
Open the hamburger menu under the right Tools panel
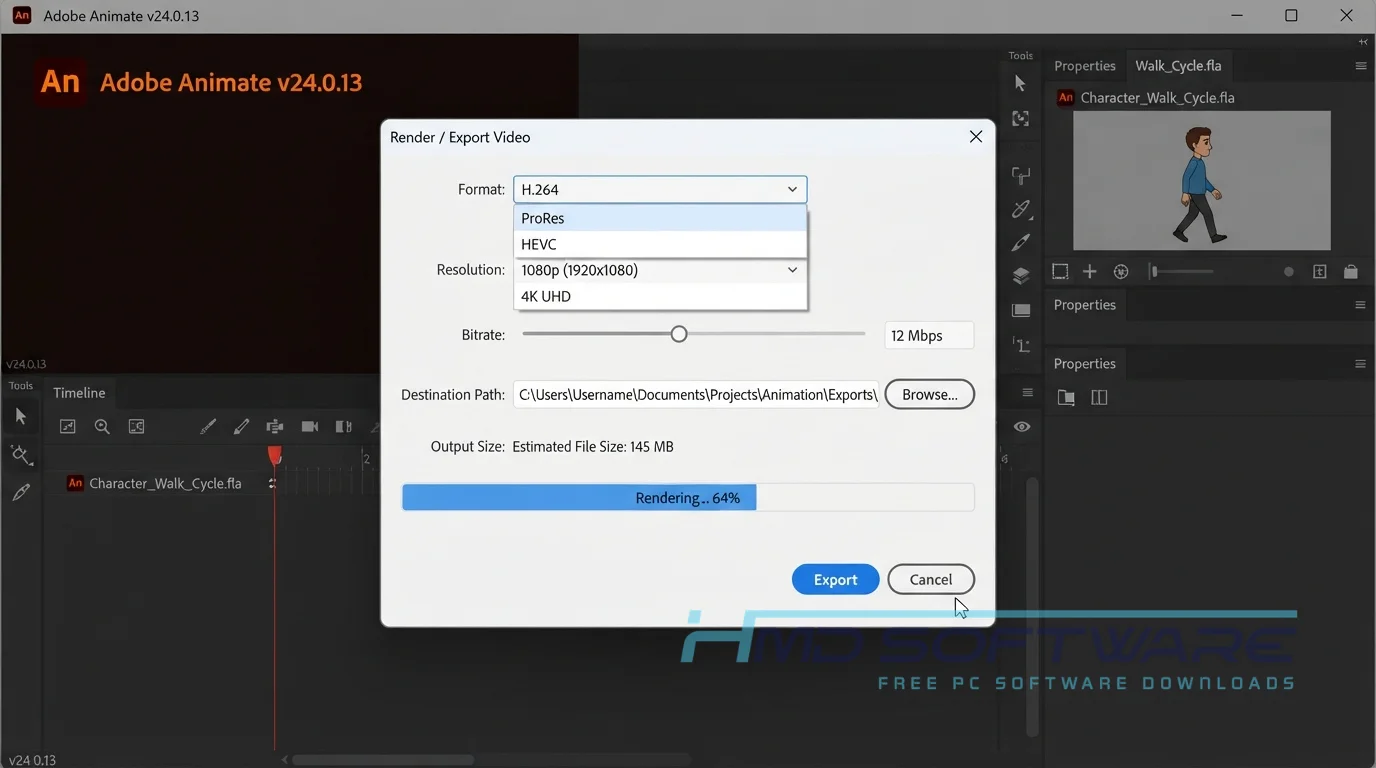(x=1027, y=392)
